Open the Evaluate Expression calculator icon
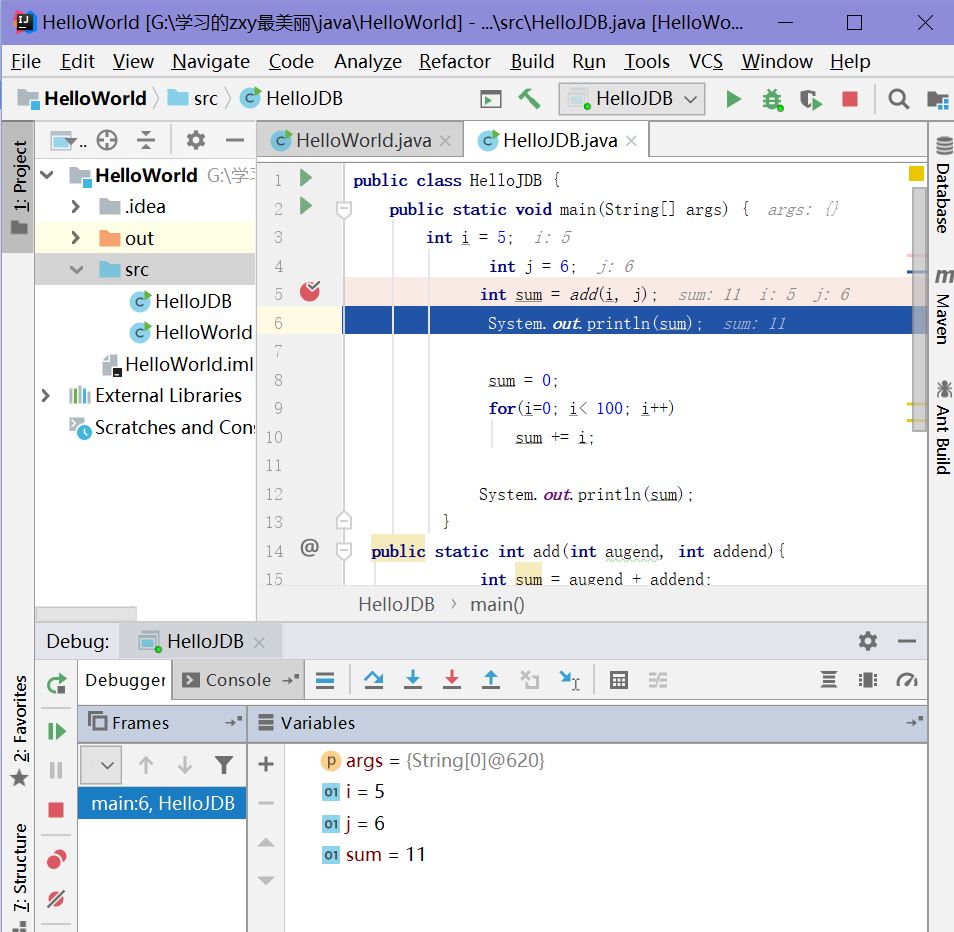Image resolution: width=954 pixels, height=932 pixels. coord(619,680)
